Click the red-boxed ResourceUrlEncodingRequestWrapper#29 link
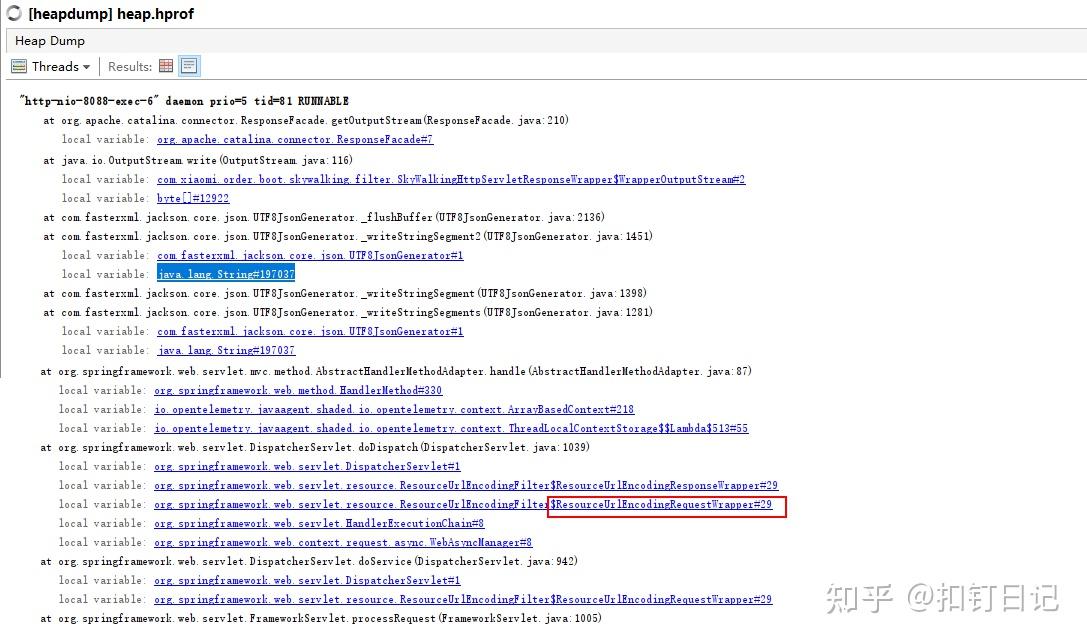 coord(660,504)
